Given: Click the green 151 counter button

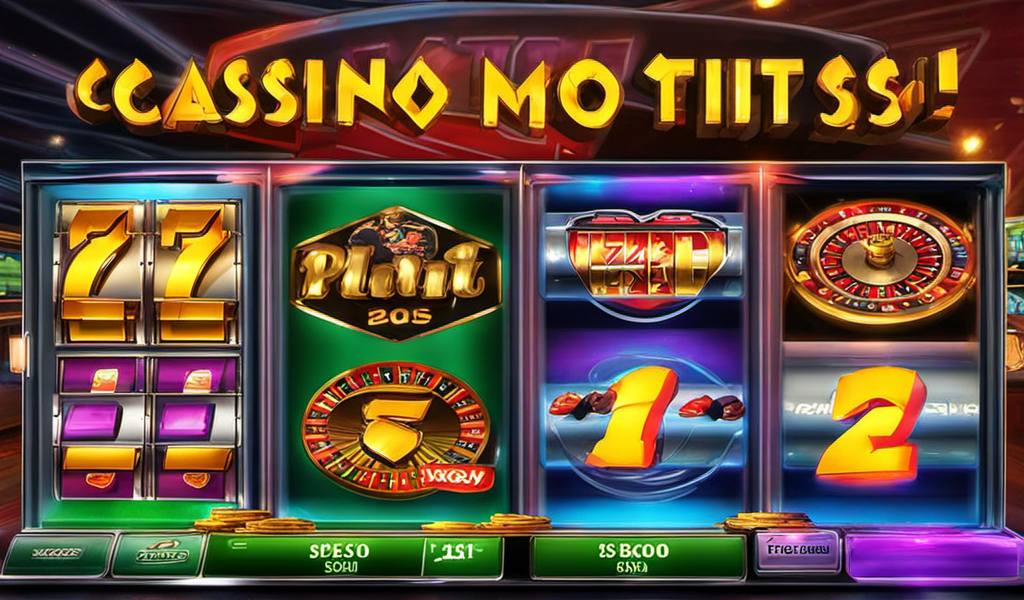Looking at the screenshot, I should 462,556.
